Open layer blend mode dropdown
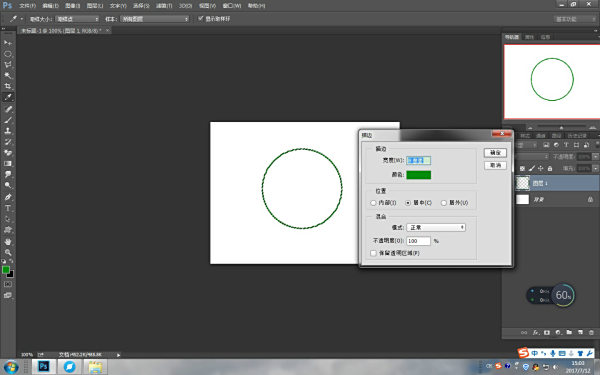This screenshot has height=375, width=600. click(x=532, y=157)
